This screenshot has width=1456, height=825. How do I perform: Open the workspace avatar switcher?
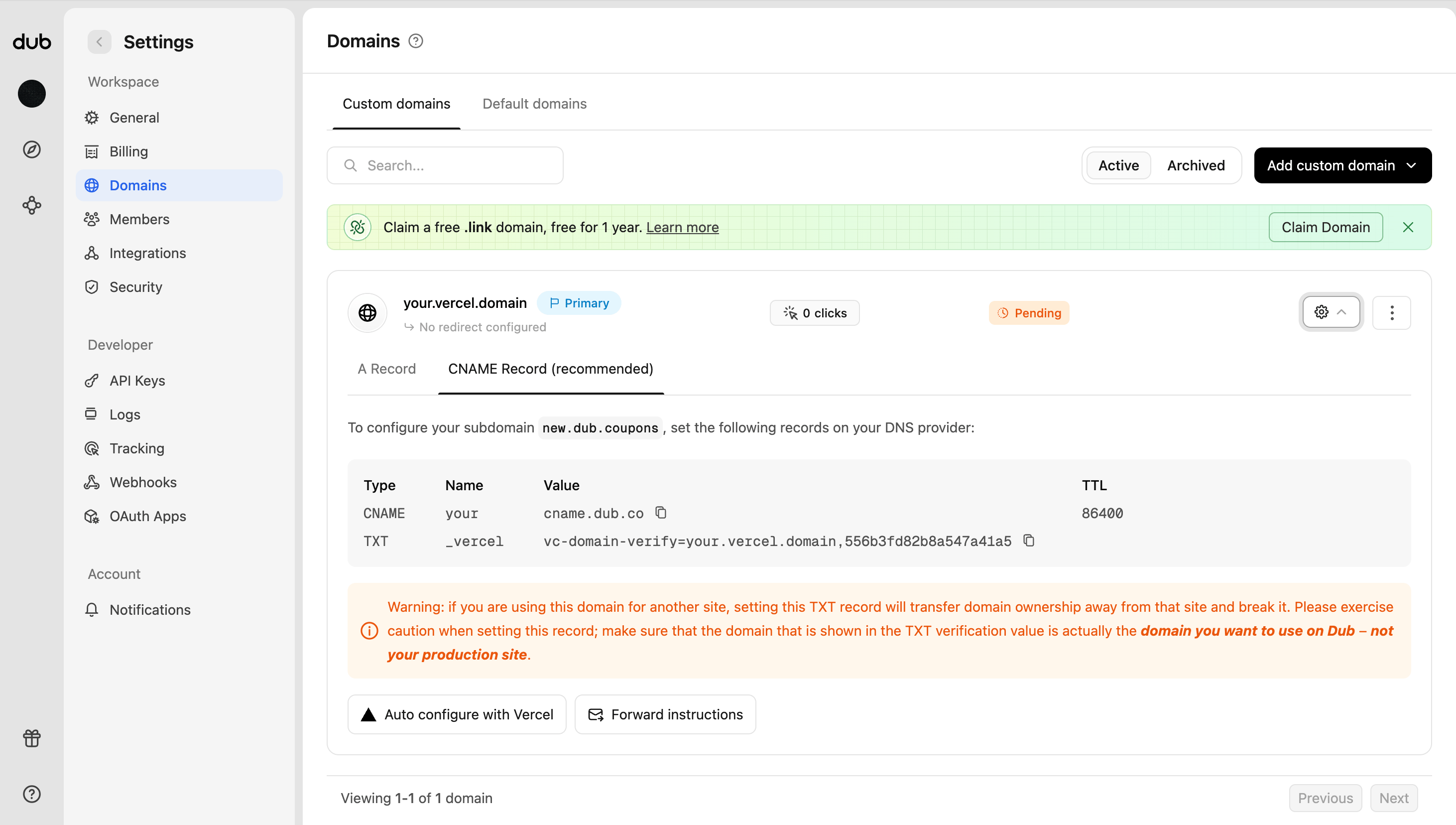[32, 94]
